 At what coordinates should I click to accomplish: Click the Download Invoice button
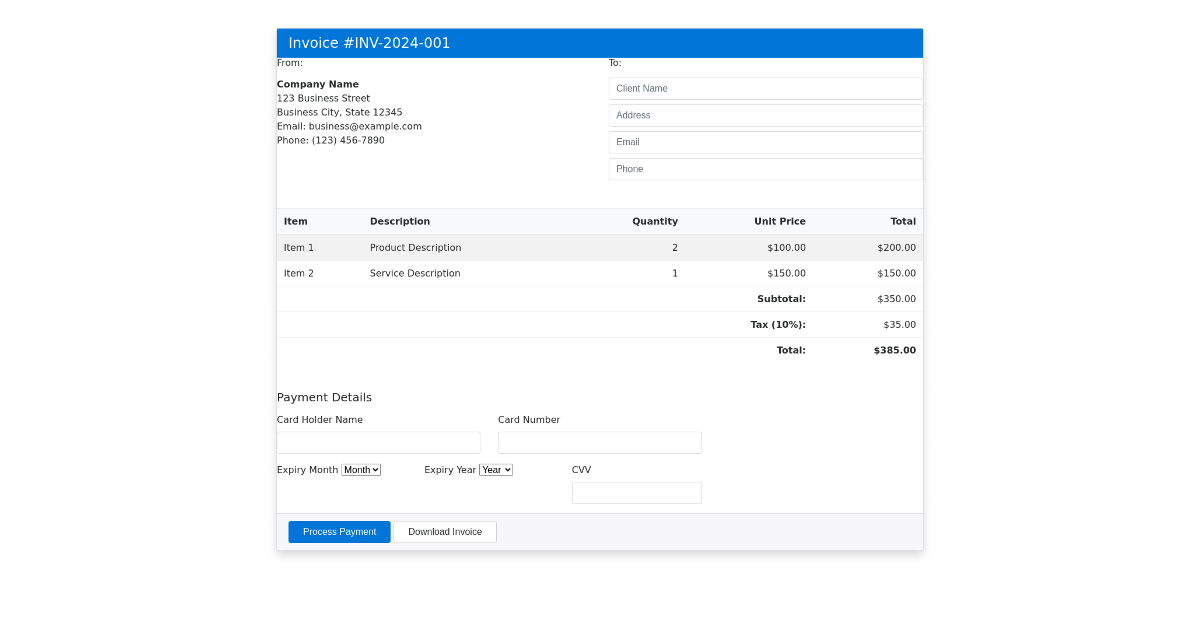point(444,531)
